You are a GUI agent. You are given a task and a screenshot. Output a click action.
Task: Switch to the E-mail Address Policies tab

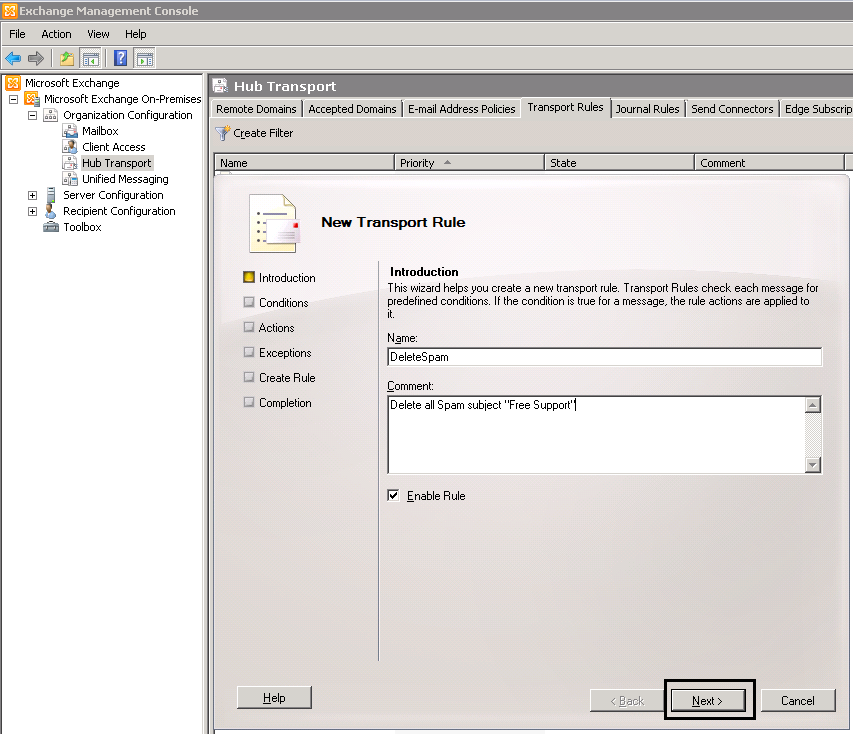tap(461, 109)
